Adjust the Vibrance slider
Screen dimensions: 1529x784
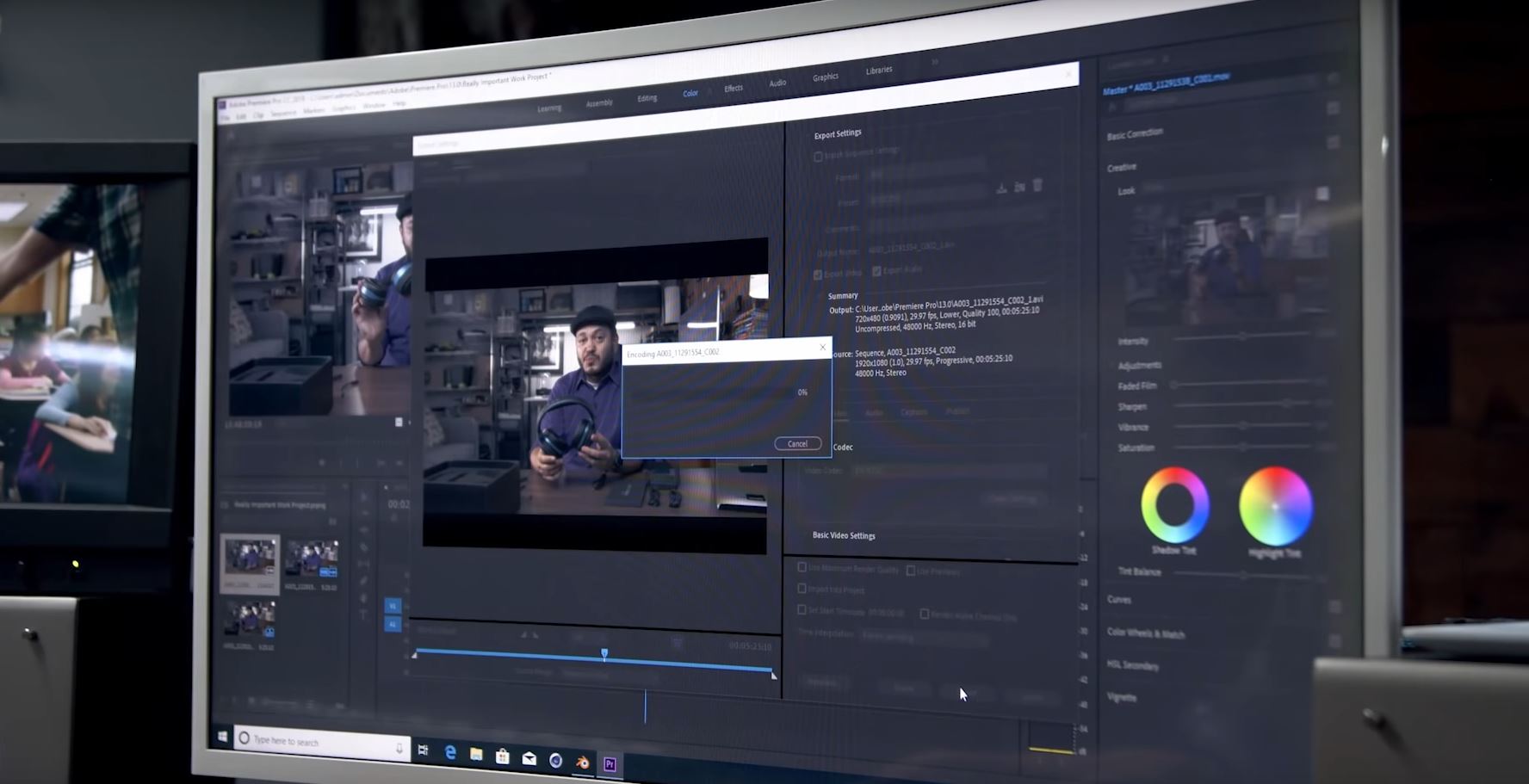coord(1243,425)
